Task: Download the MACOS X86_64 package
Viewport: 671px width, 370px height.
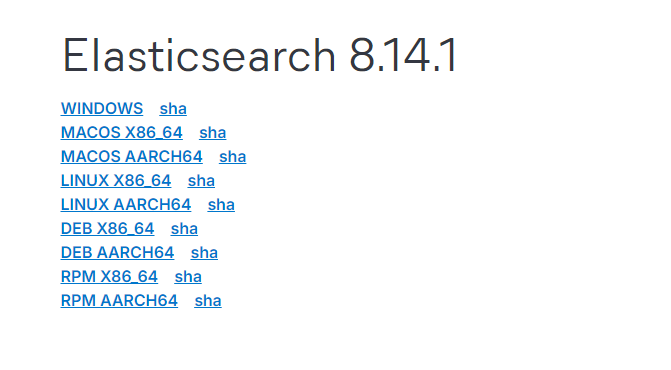Action: (122, 133)
